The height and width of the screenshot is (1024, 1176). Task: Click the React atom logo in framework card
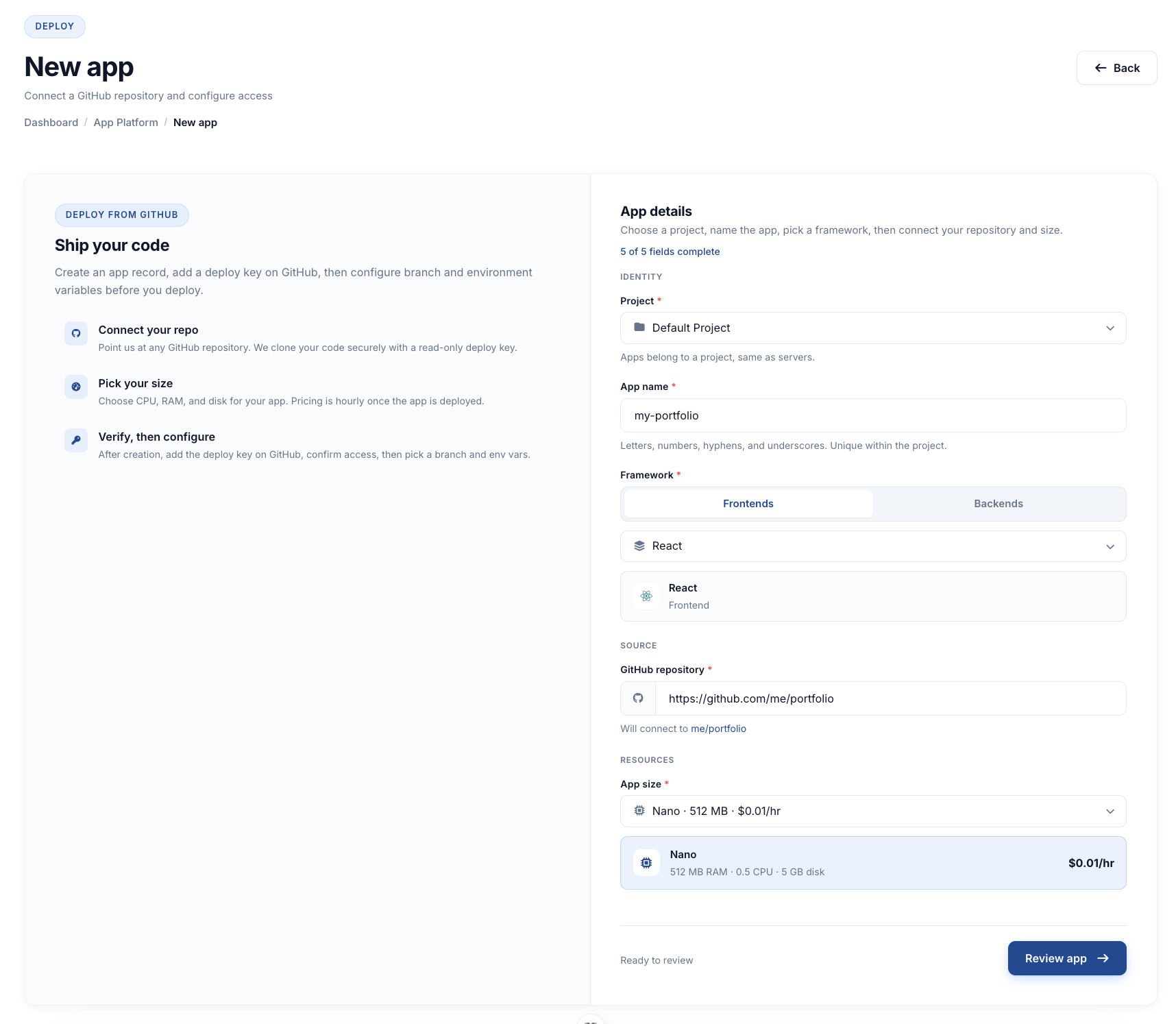point(646,596)
